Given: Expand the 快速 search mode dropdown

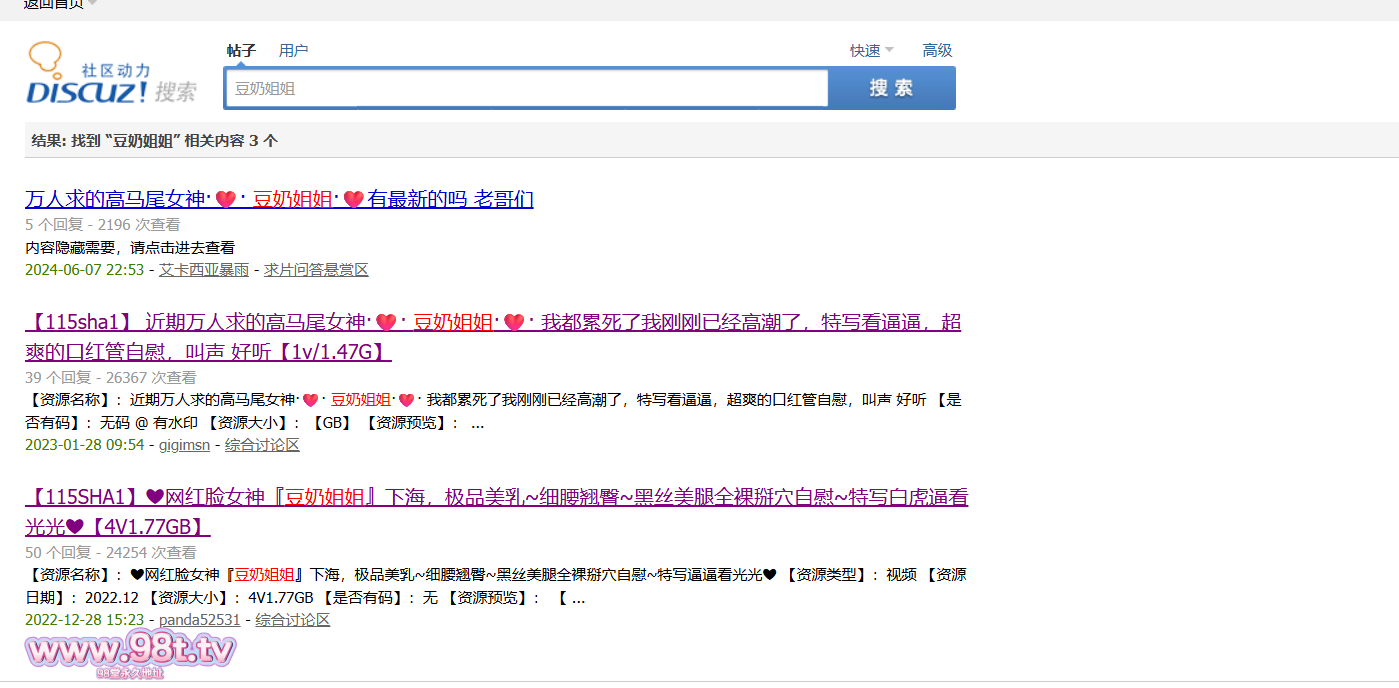Looking at the screenshot, I should [871, 51].
